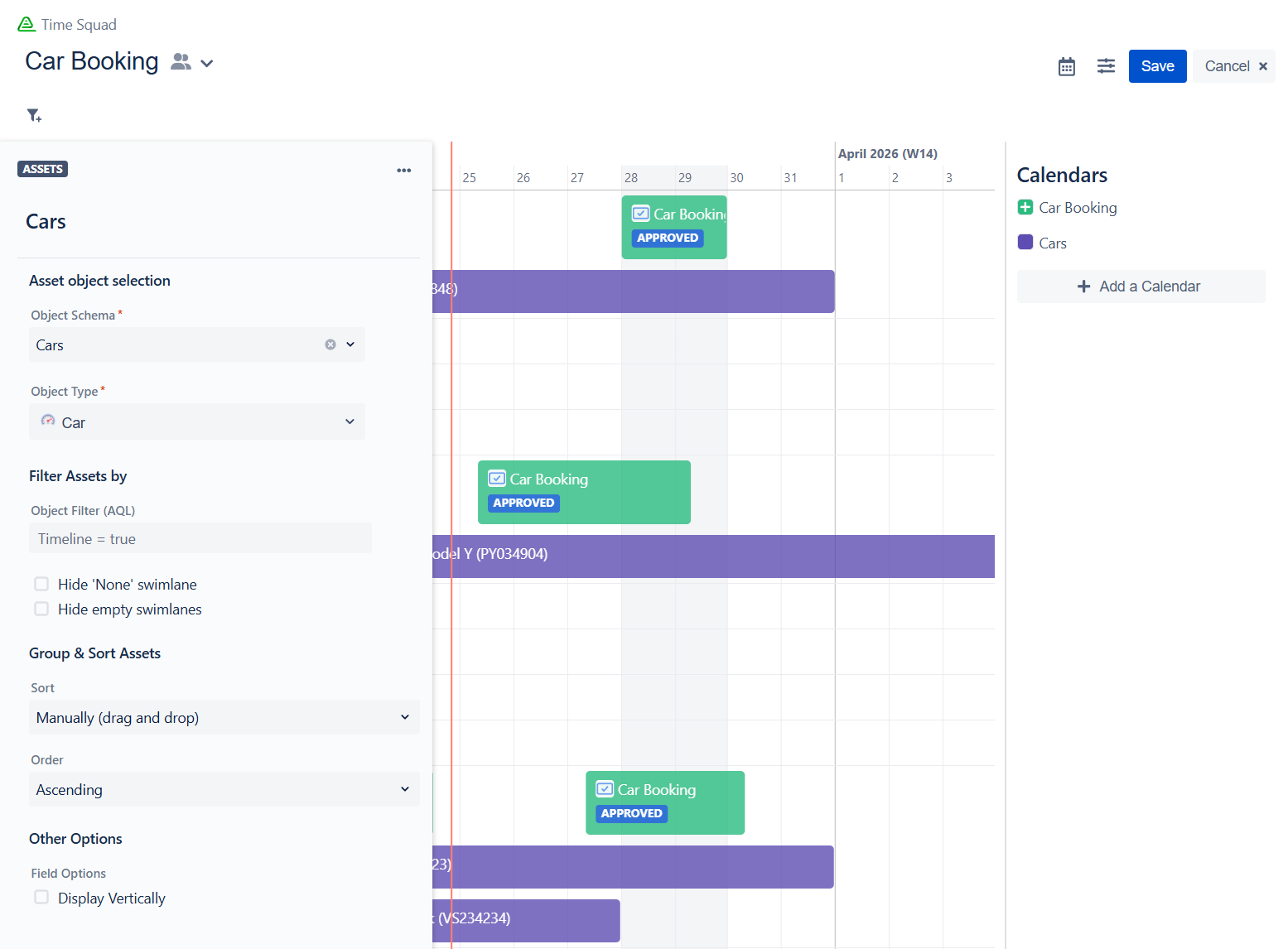Click Add a Calendar button
1288x949 pixels.
click(x=1141, y=287)
